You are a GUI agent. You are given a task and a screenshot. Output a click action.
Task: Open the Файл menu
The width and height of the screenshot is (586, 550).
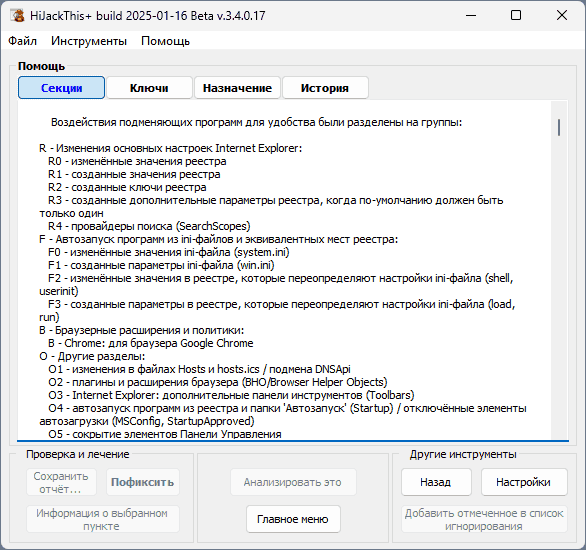[22, 41]
